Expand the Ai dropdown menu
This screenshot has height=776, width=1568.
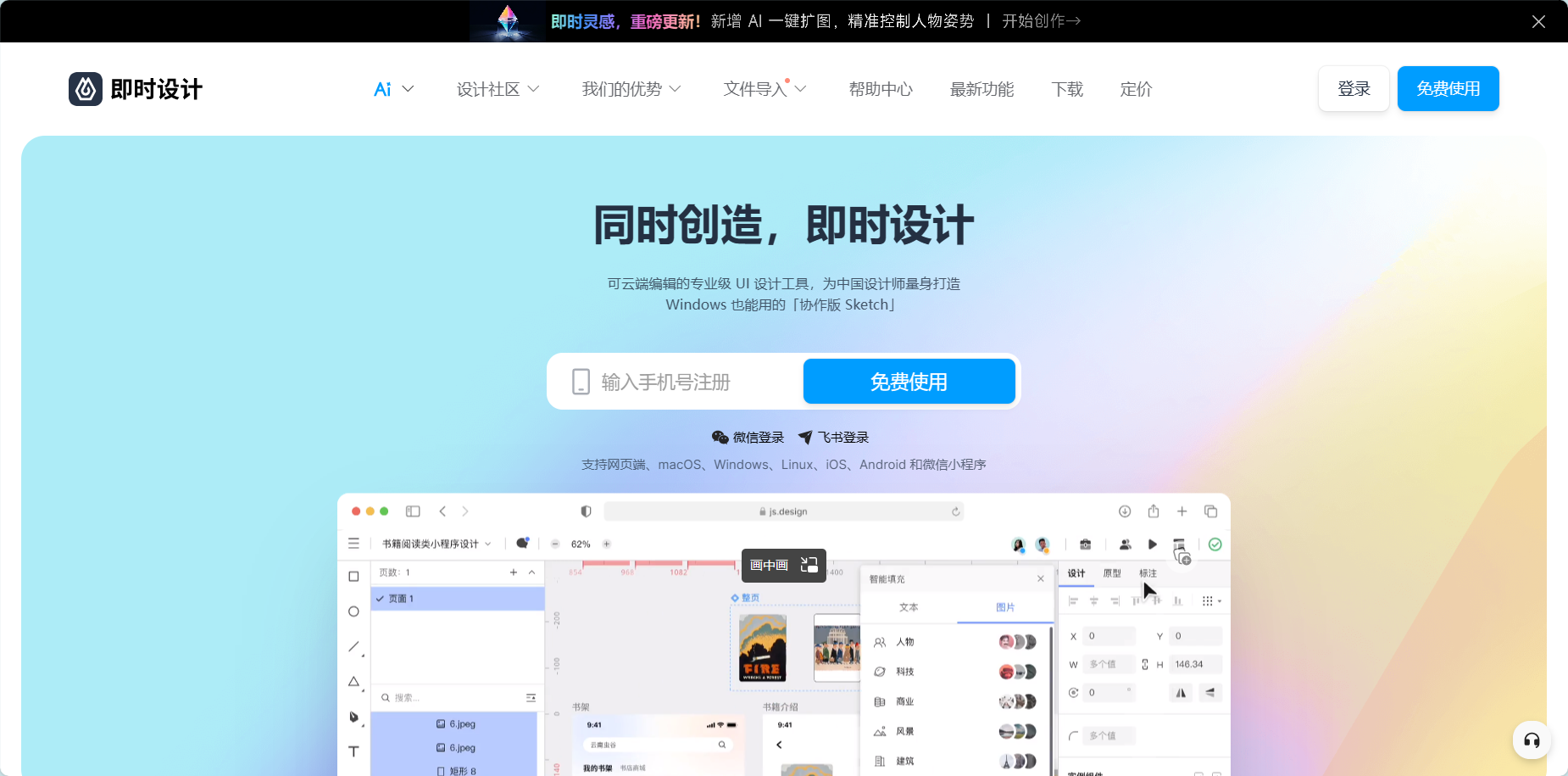pos(393,89)
